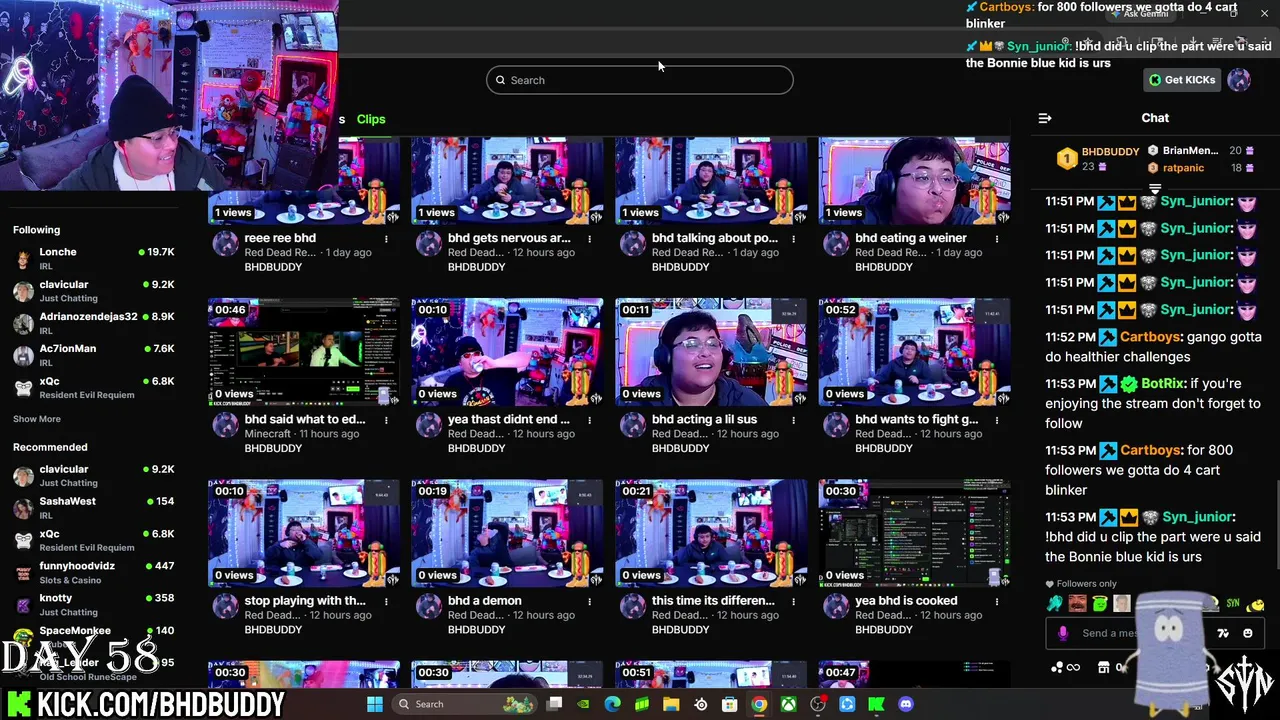Open OBS Studio from the taskbar

pos(818,704)
